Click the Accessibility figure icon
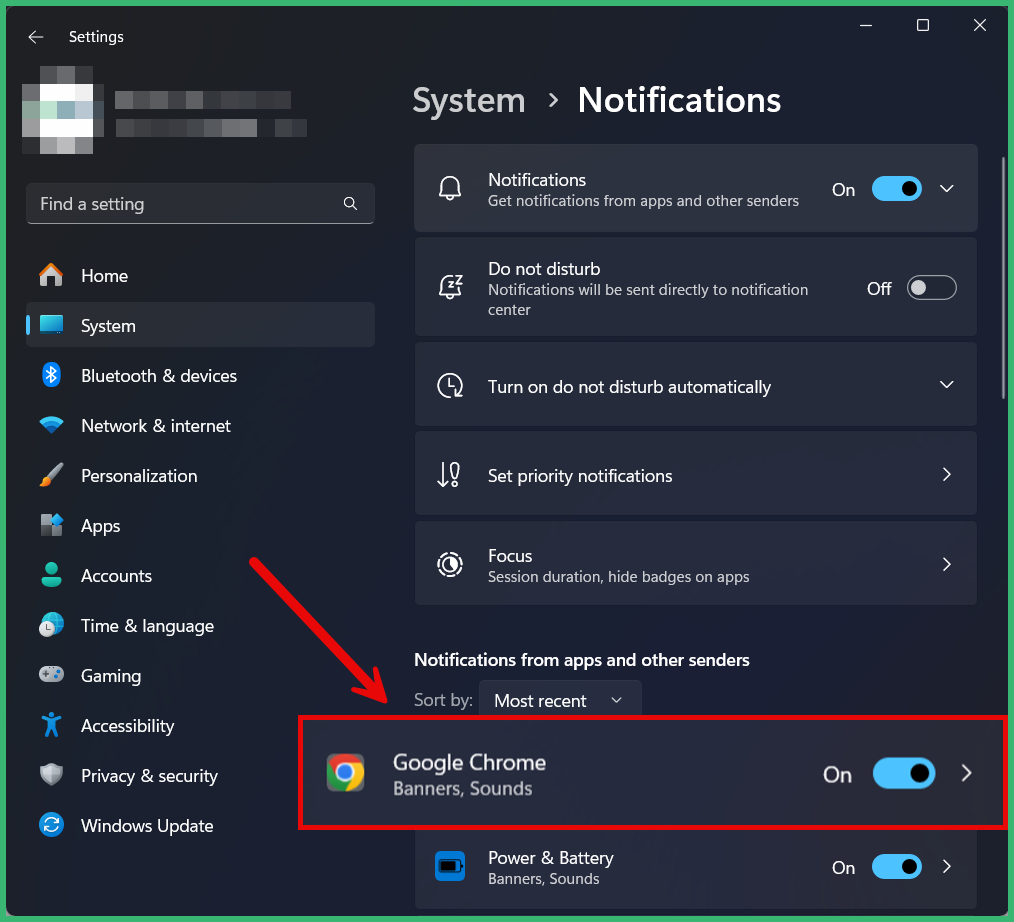The height and width of the screenshot is (922, 1014). pos(51,725)
